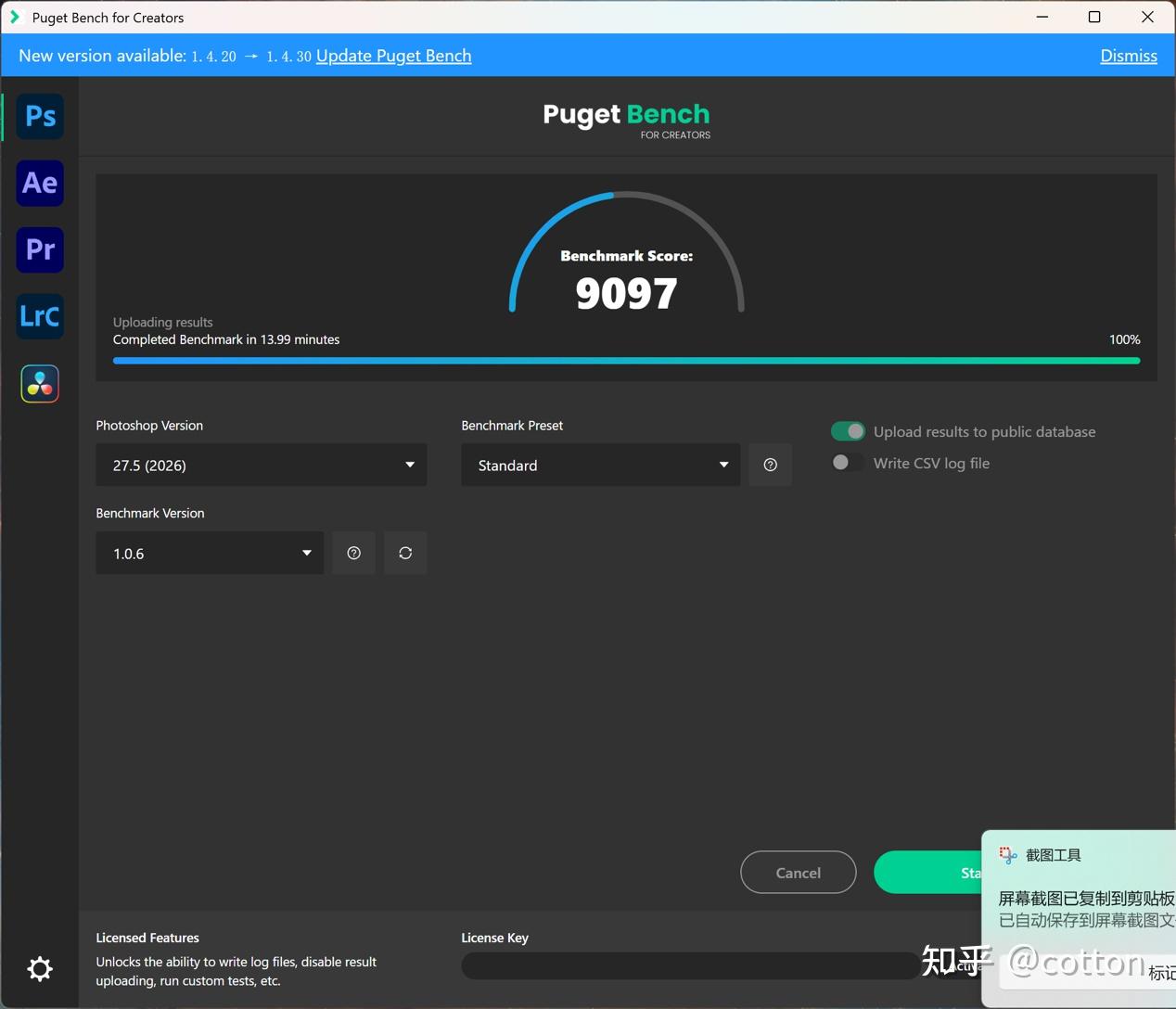
Task: Show help for Benchmark Version
Action: click(353, 553)
